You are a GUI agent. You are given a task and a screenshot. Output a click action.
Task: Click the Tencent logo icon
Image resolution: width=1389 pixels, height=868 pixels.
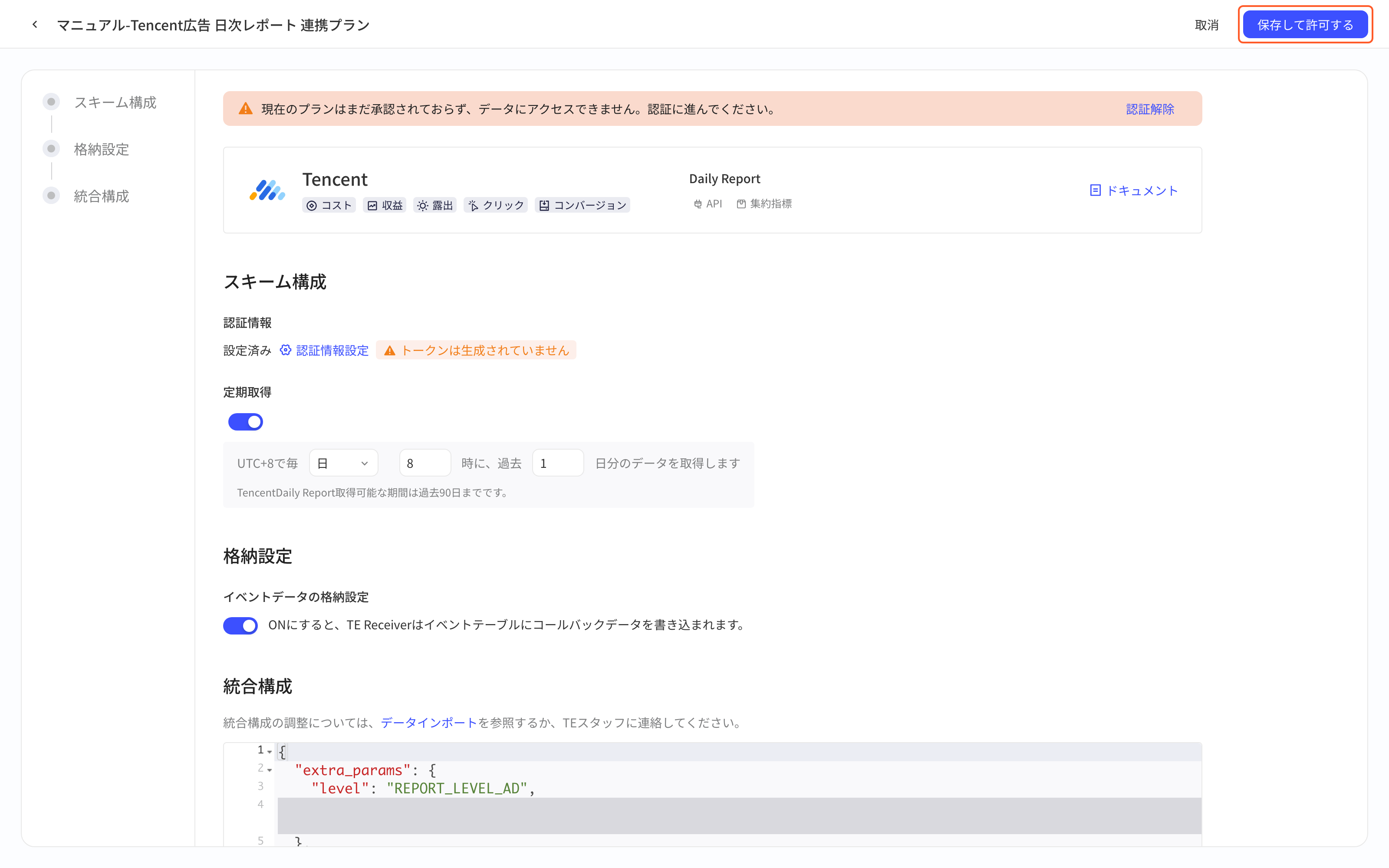pos(267,190)
